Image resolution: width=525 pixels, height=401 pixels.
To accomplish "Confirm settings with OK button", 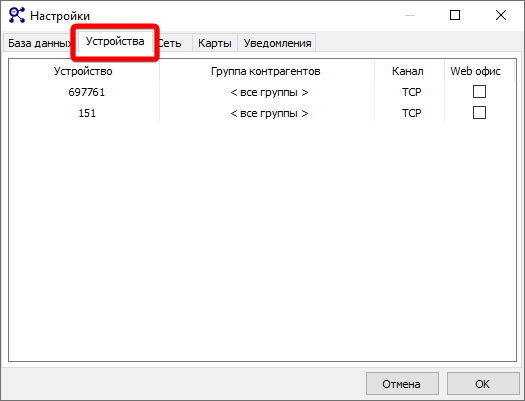I will tap(483, 384).
